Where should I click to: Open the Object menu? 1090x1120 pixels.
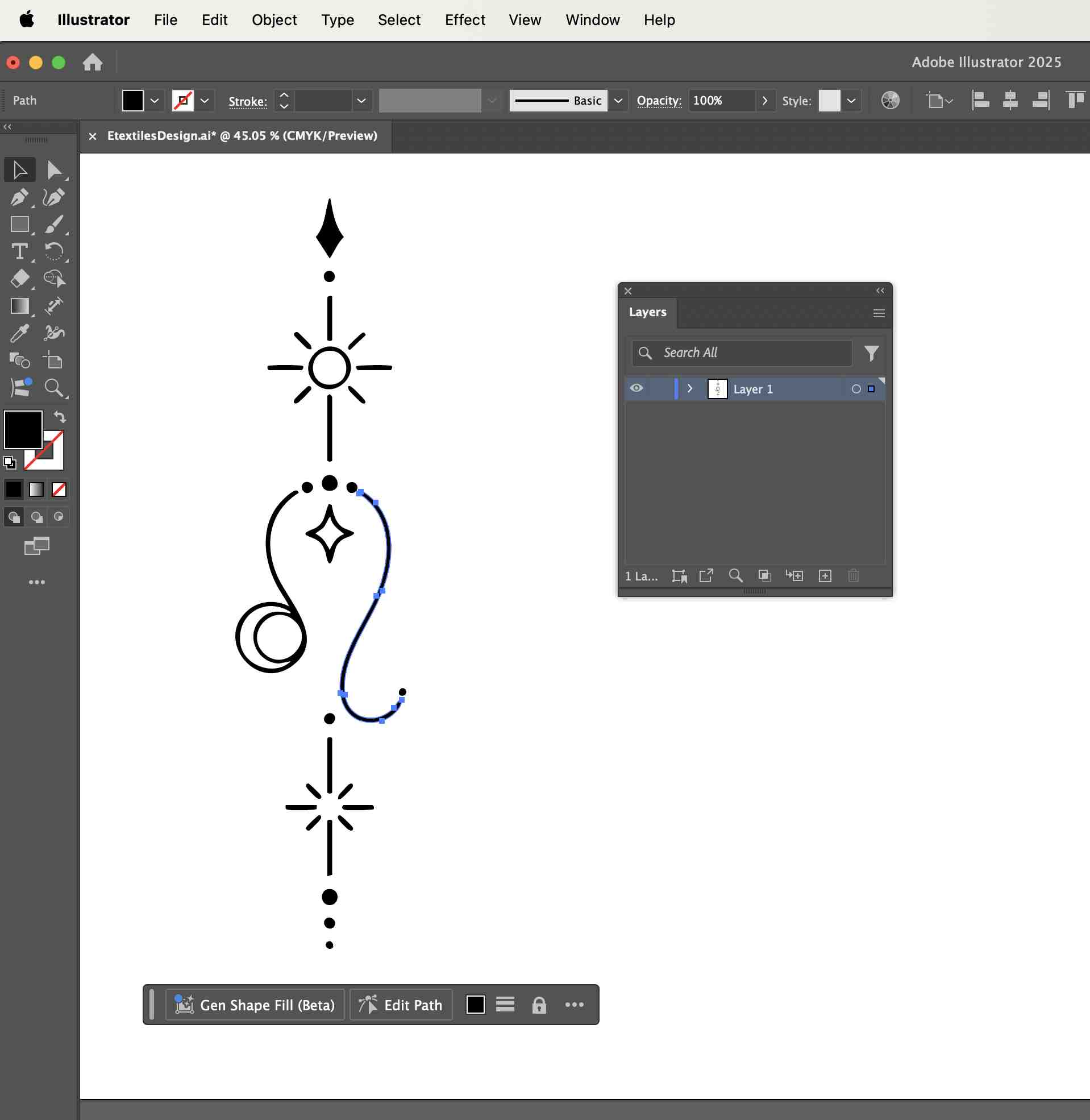(x=274, y=20)
